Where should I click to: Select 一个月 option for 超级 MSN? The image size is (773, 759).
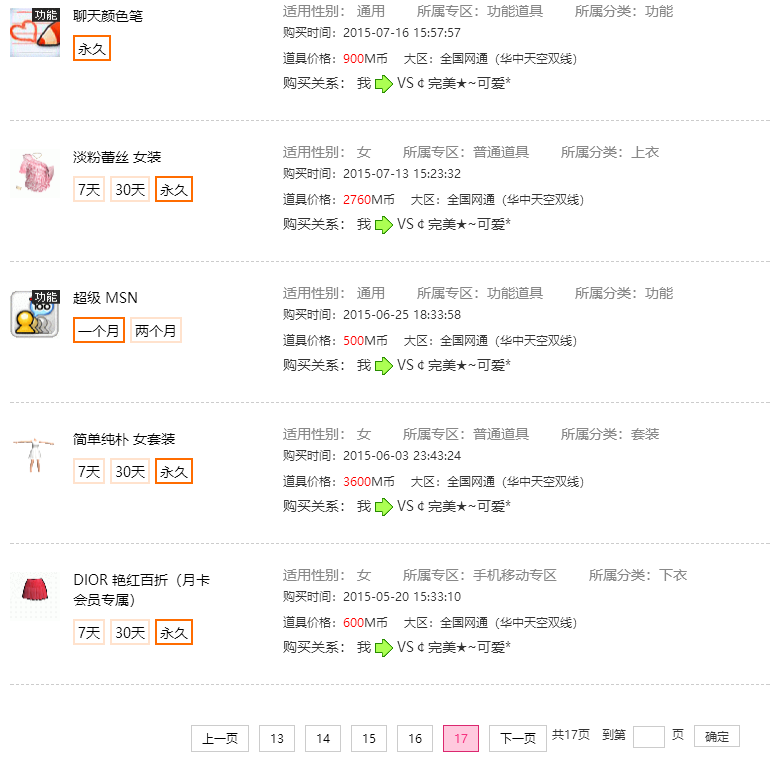pyautogui.click(x=99, y=330)
